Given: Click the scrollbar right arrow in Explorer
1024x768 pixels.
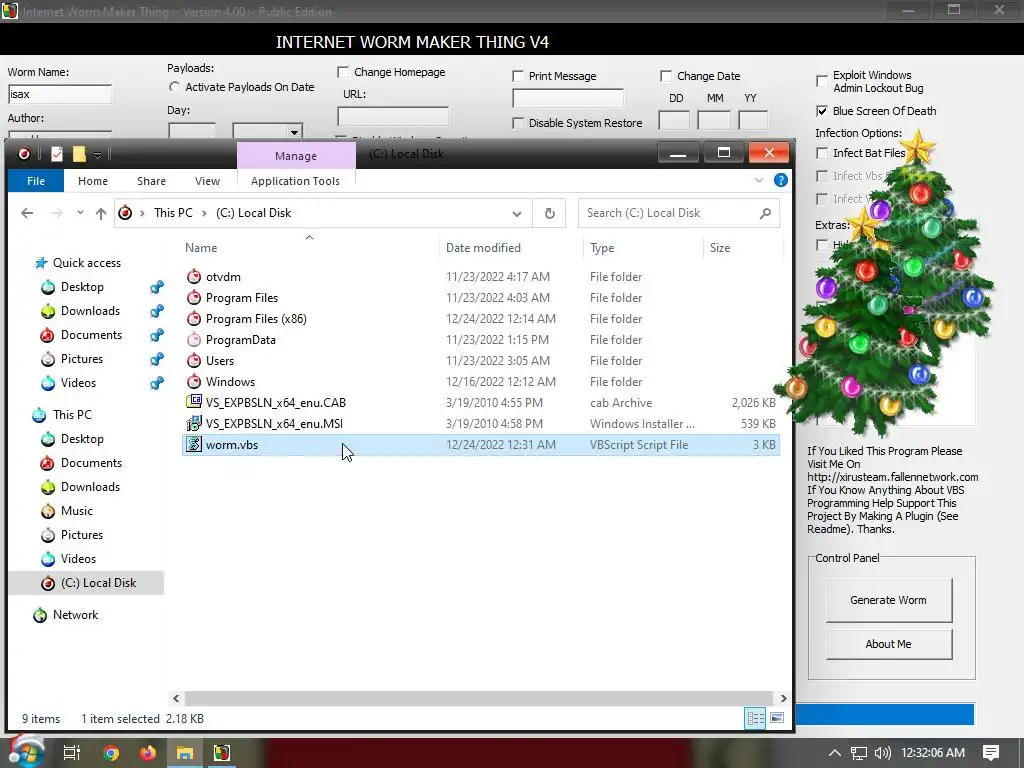Looking at the screenshot, I should click(x=783, y=698).
